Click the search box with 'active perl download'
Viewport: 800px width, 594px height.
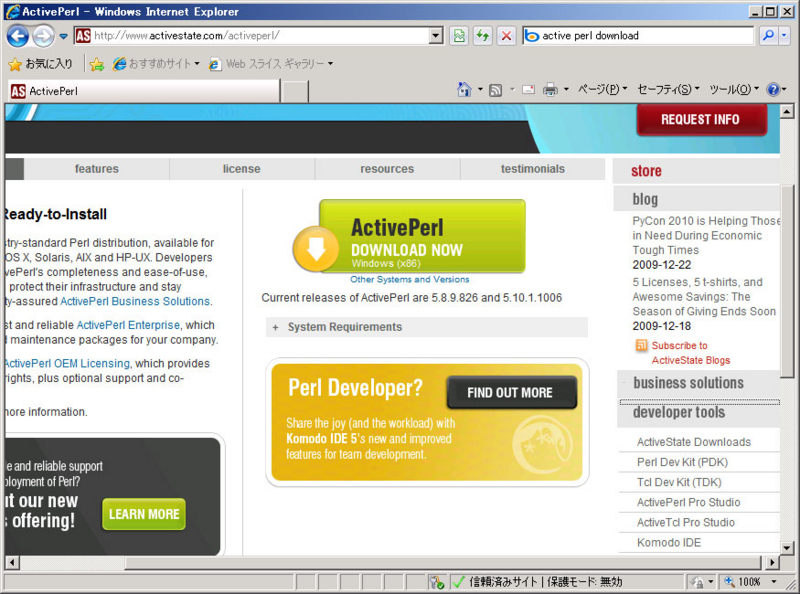pyautogui.click(x=638, y=36)
